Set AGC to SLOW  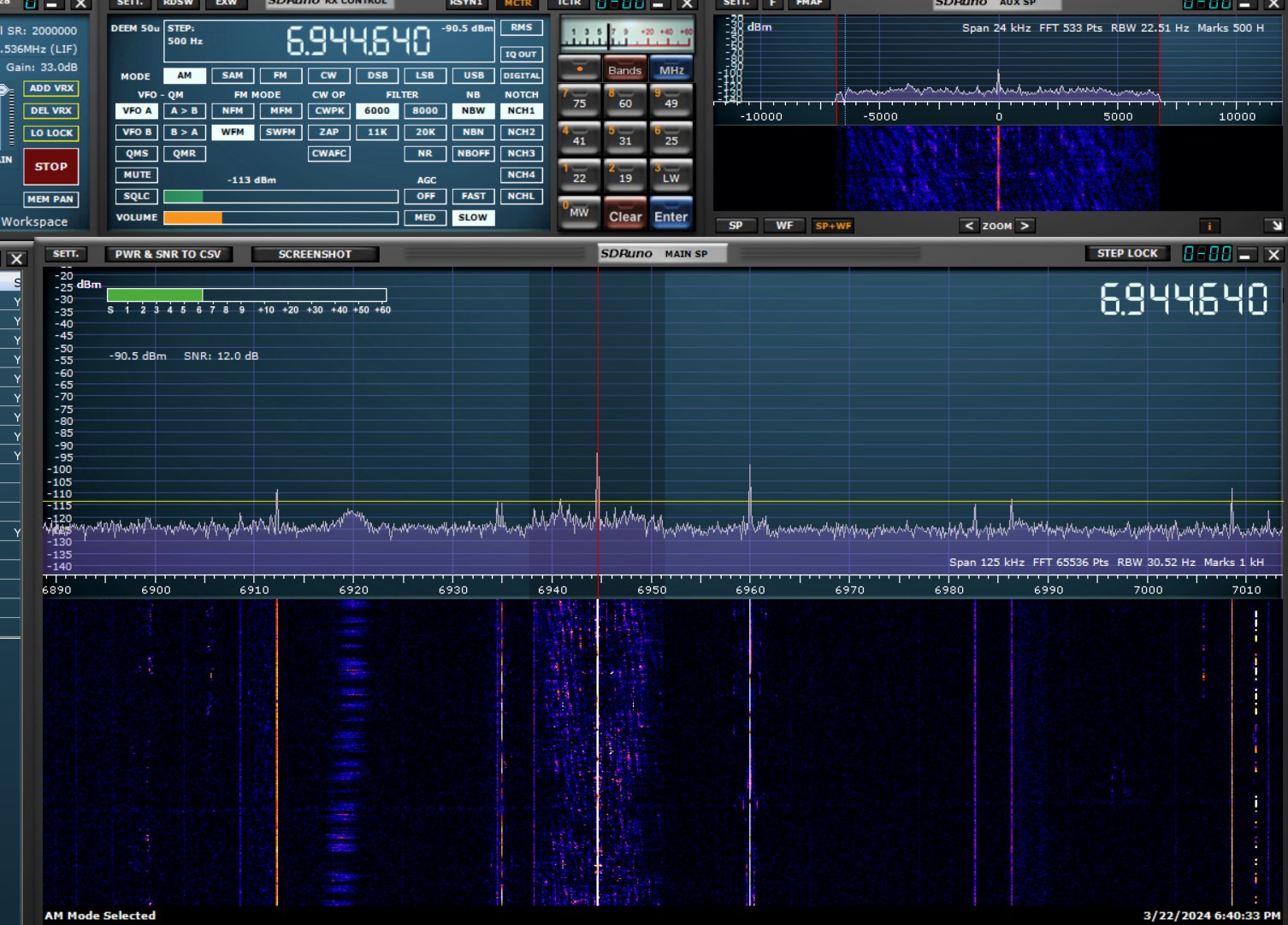click(x=473, y=217)
